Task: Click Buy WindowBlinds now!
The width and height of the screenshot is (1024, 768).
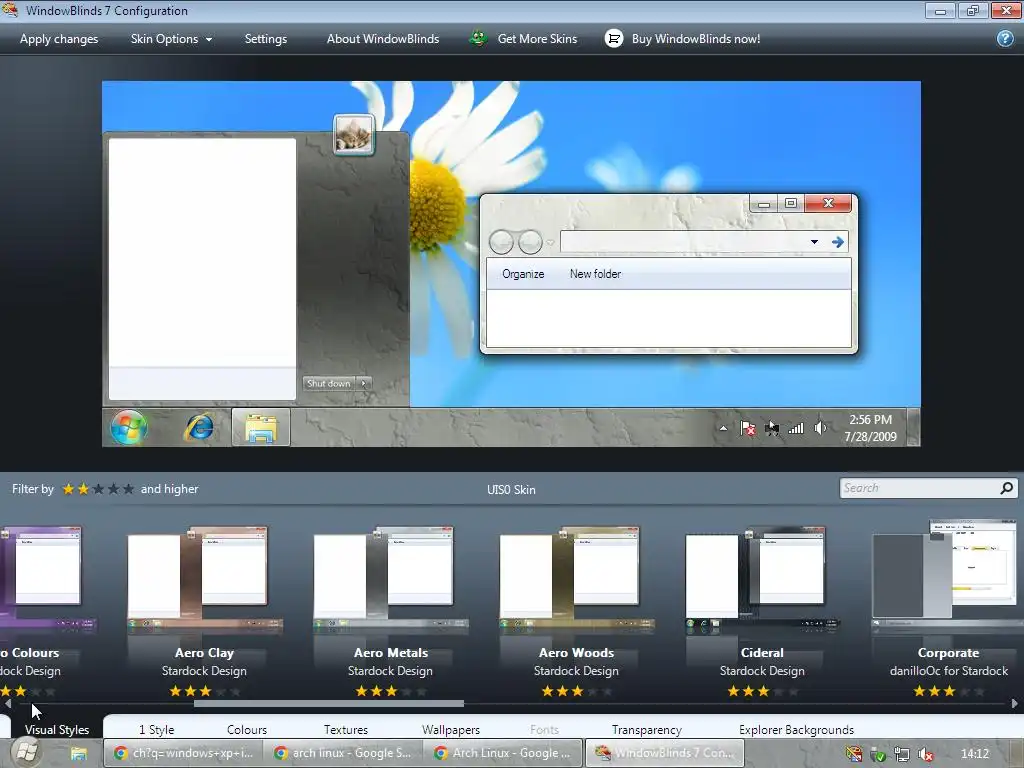Action: [696, 39]
